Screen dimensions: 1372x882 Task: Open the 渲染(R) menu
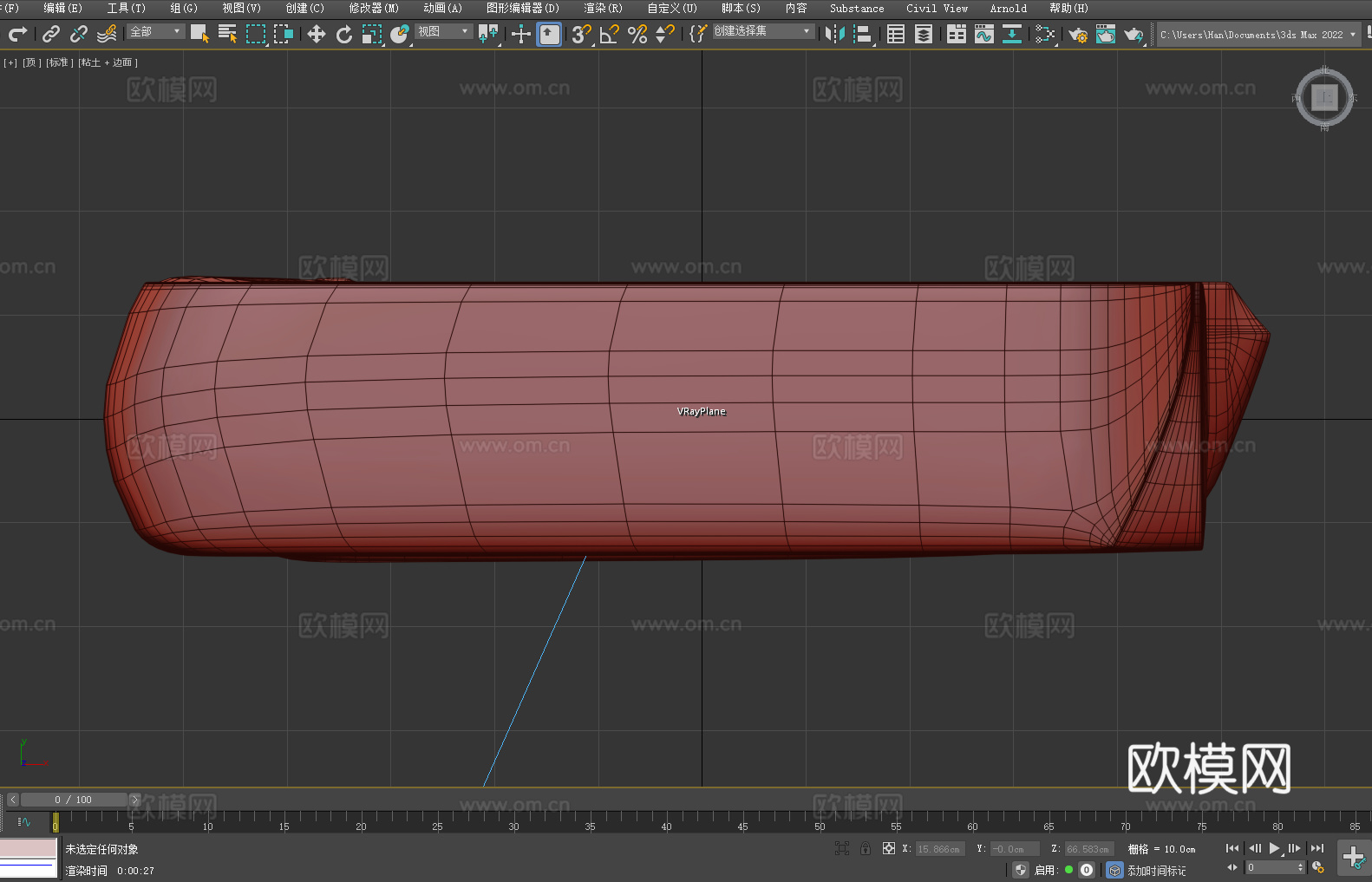tap(603, 8)
